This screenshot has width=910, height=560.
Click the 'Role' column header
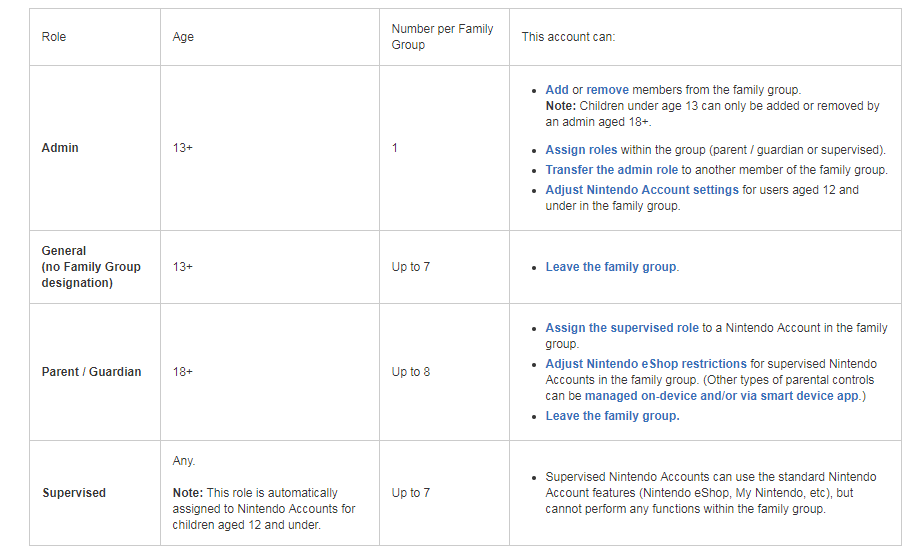click(54, 37)
